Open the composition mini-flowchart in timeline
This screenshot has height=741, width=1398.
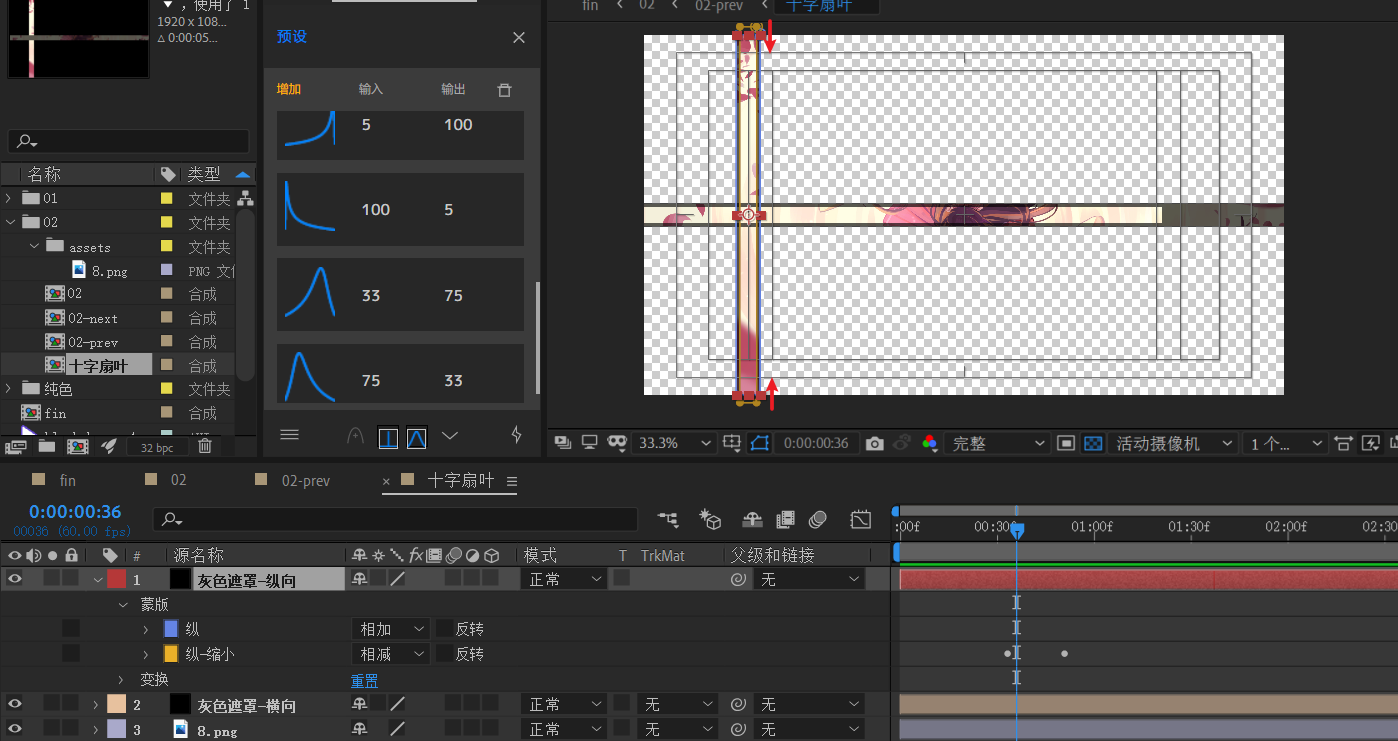(667, 519)
